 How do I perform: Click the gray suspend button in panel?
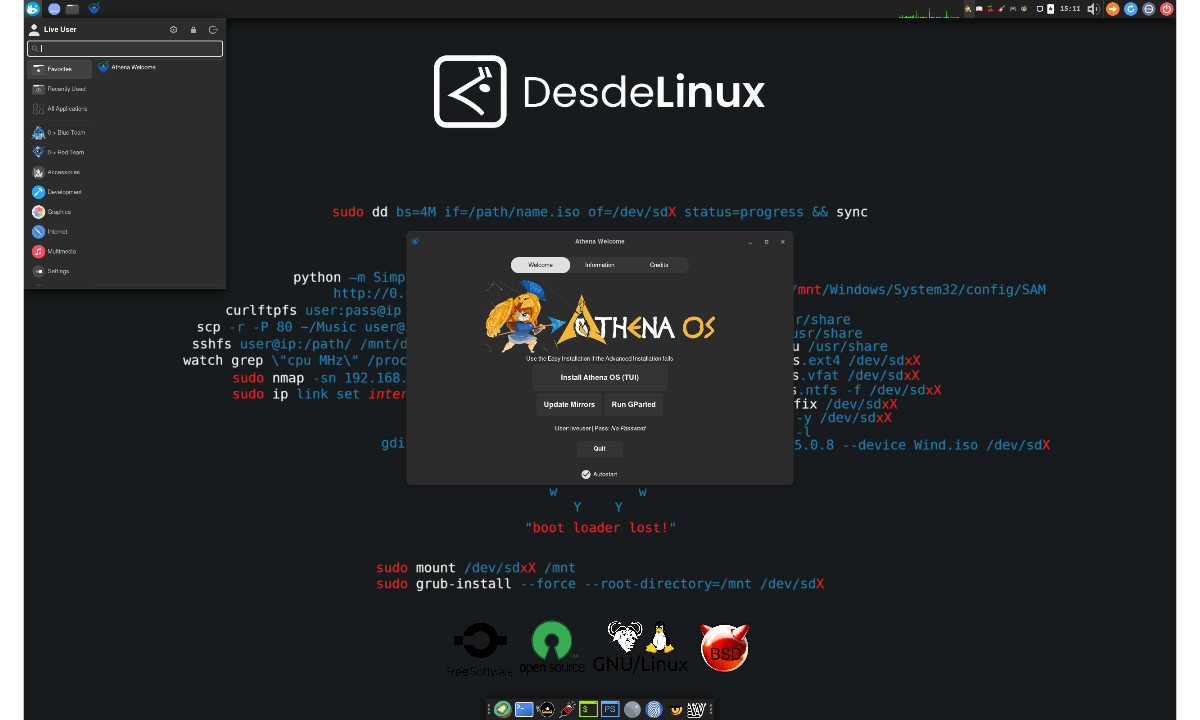point(1149,9)
